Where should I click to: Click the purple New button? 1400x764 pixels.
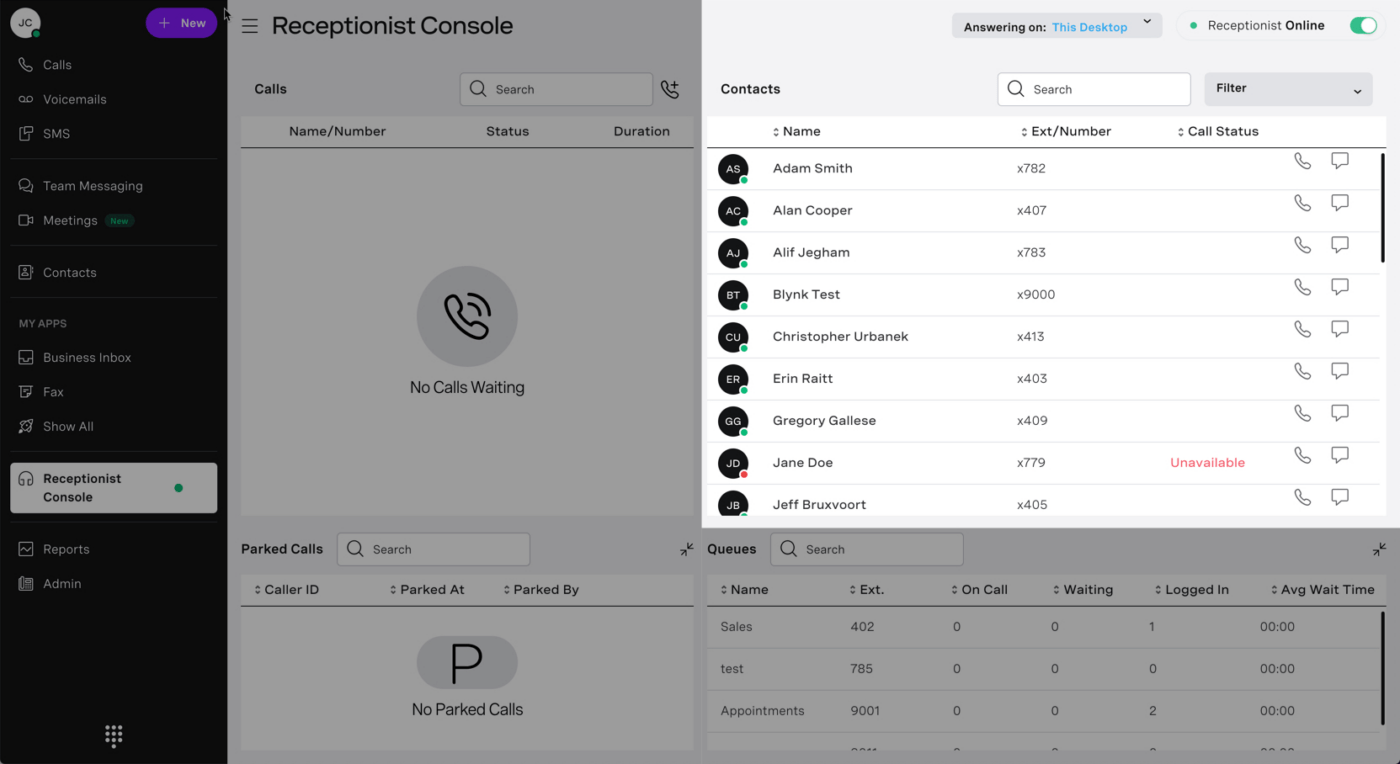point(181,23)
